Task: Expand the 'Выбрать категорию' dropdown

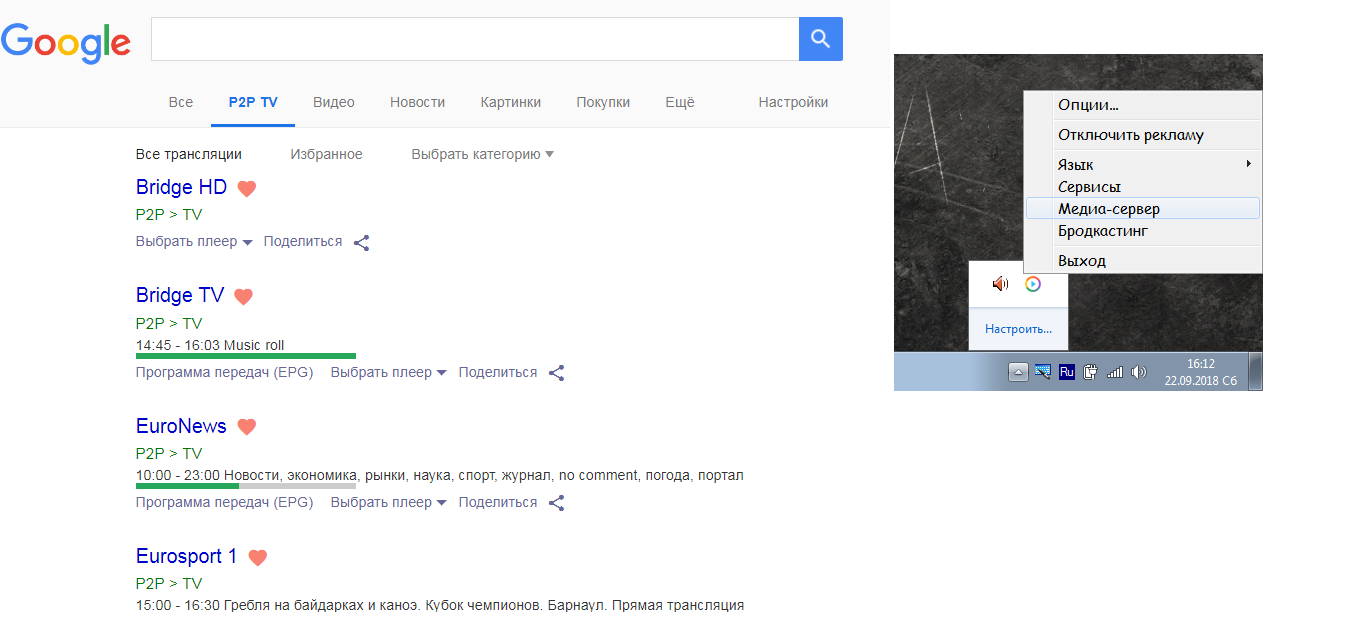Action: (x=483, y=154)
